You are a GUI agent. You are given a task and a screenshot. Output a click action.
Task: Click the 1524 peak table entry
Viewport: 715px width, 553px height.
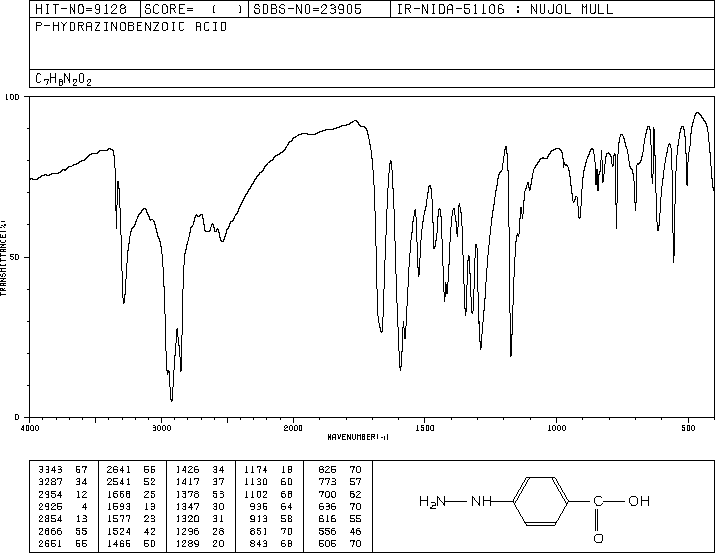point(131,531)
